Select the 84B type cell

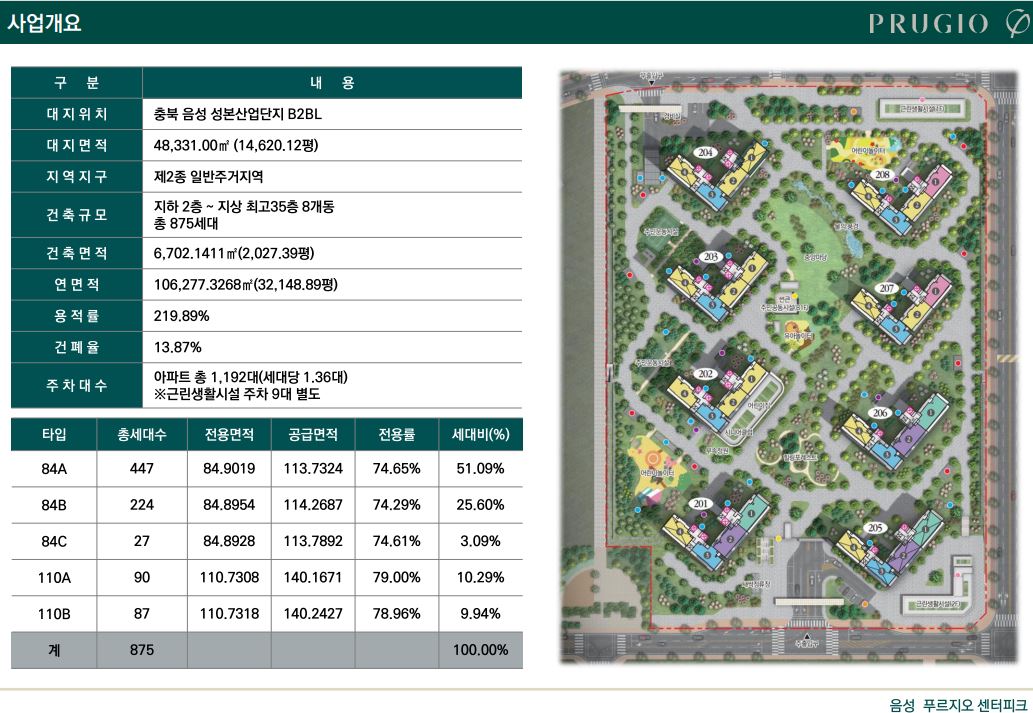[x=54, y=505]
